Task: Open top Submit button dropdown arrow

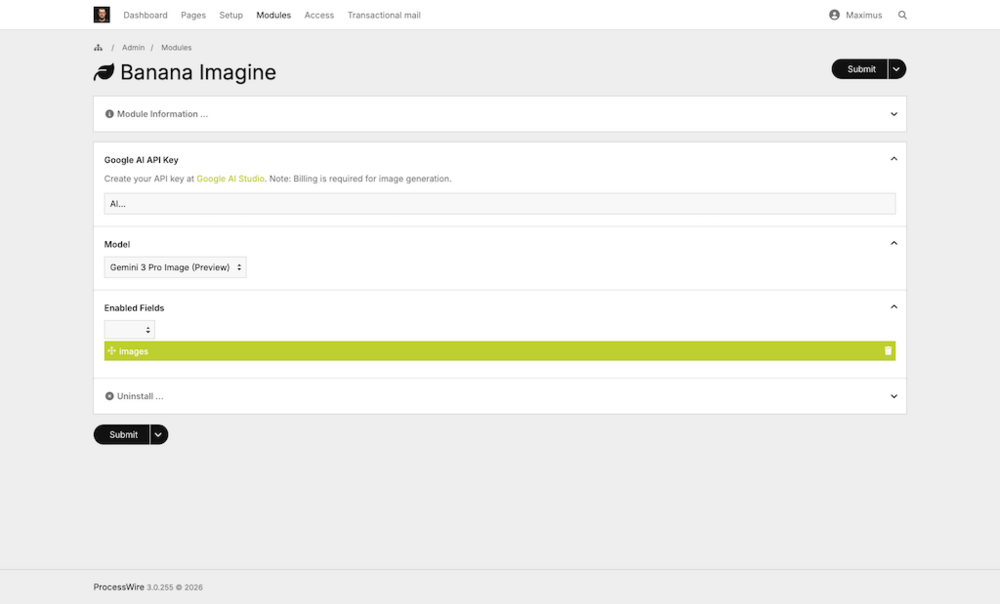Action: point(897,69)
